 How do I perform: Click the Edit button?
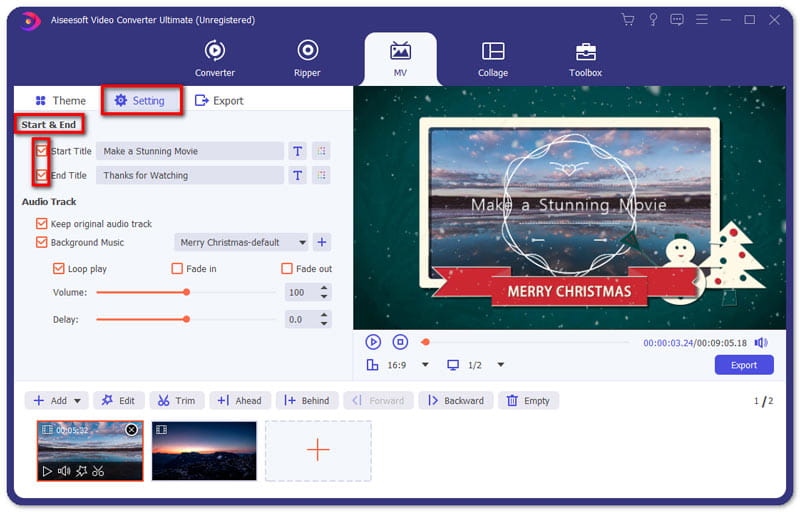118,401
